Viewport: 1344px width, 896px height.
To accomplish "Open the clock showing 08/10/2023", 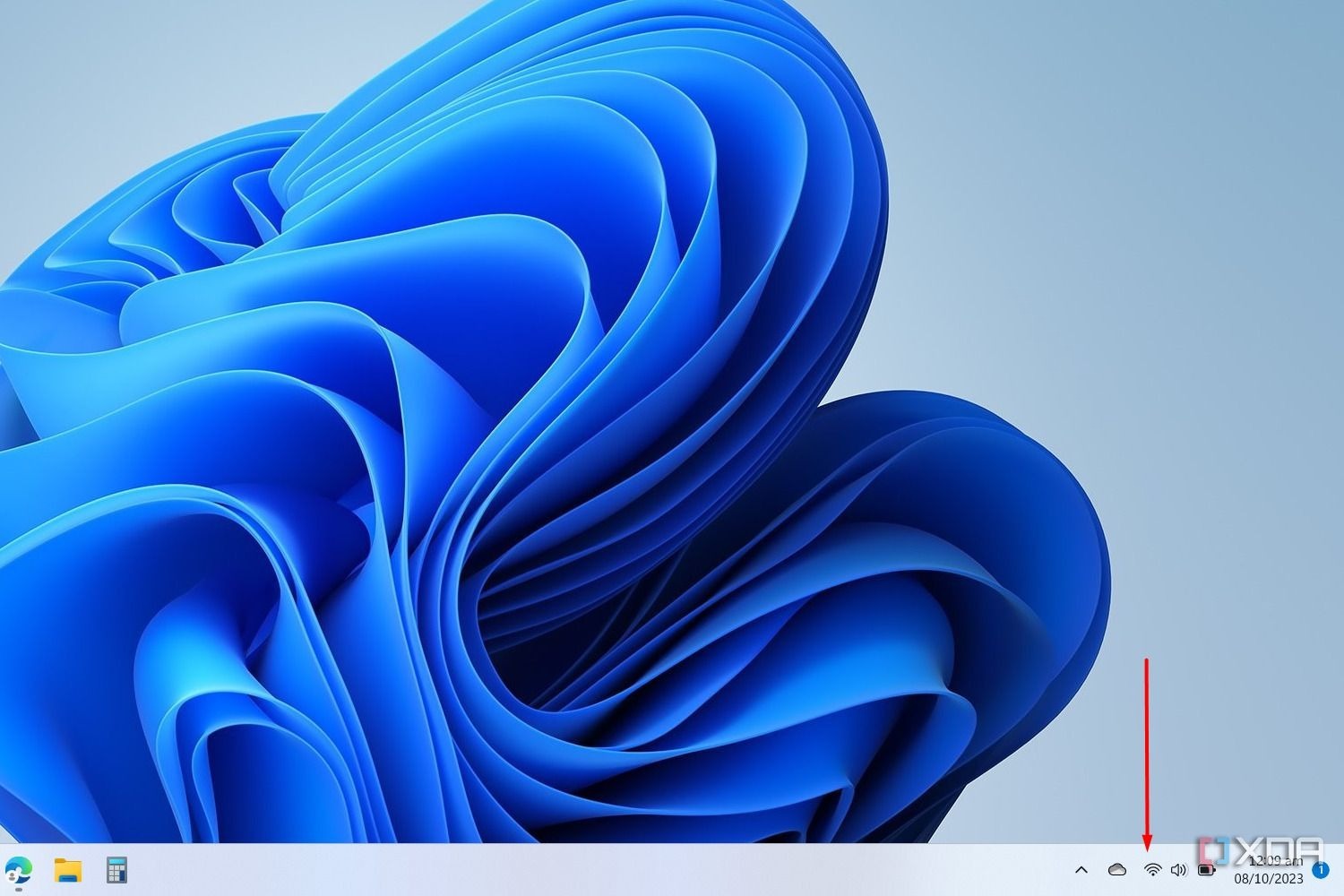I will coord(1269,869).
